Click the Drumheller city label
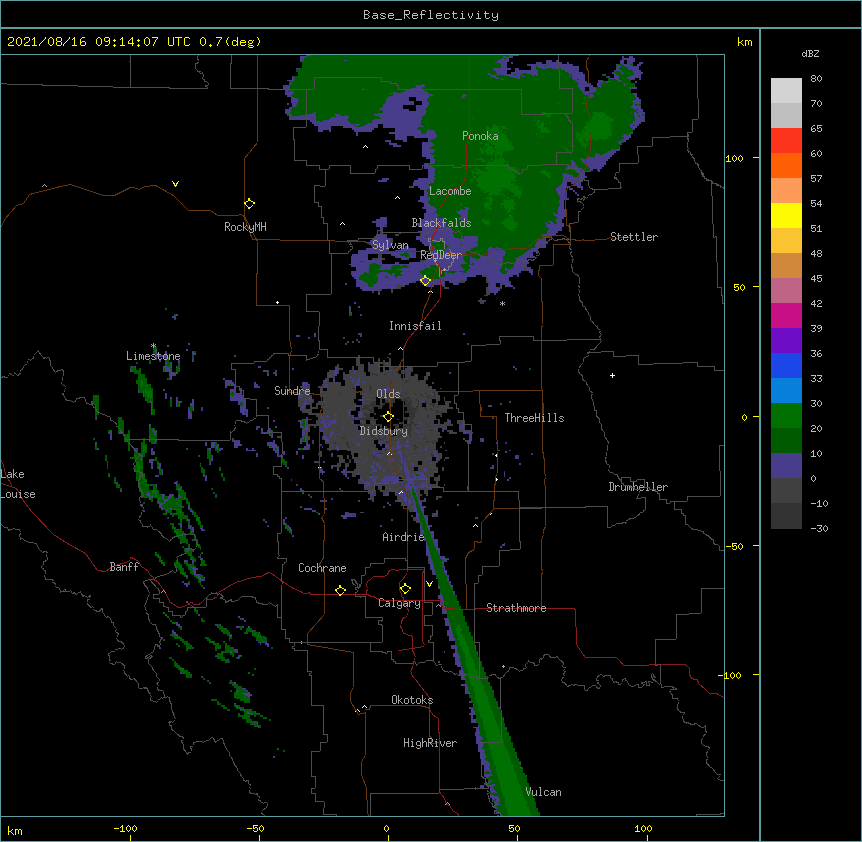 point(638,487)
